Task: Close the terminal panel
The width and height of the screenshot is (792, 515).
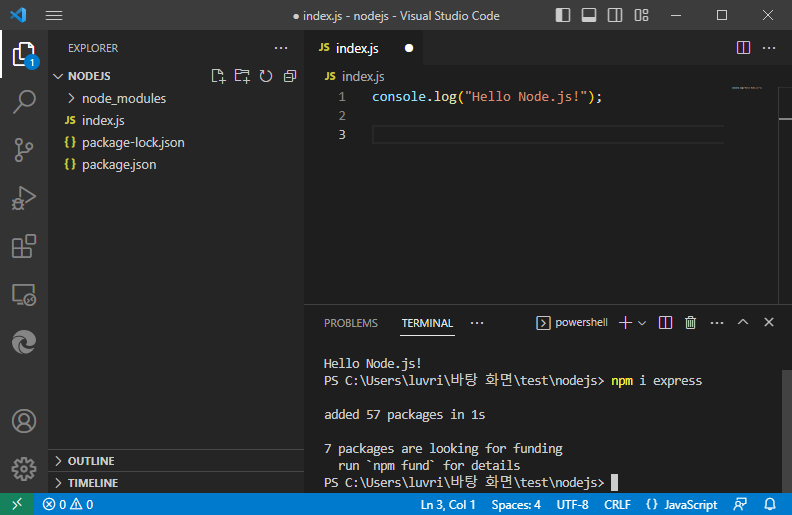Action: pyautogui.click(x=769, y=322)
